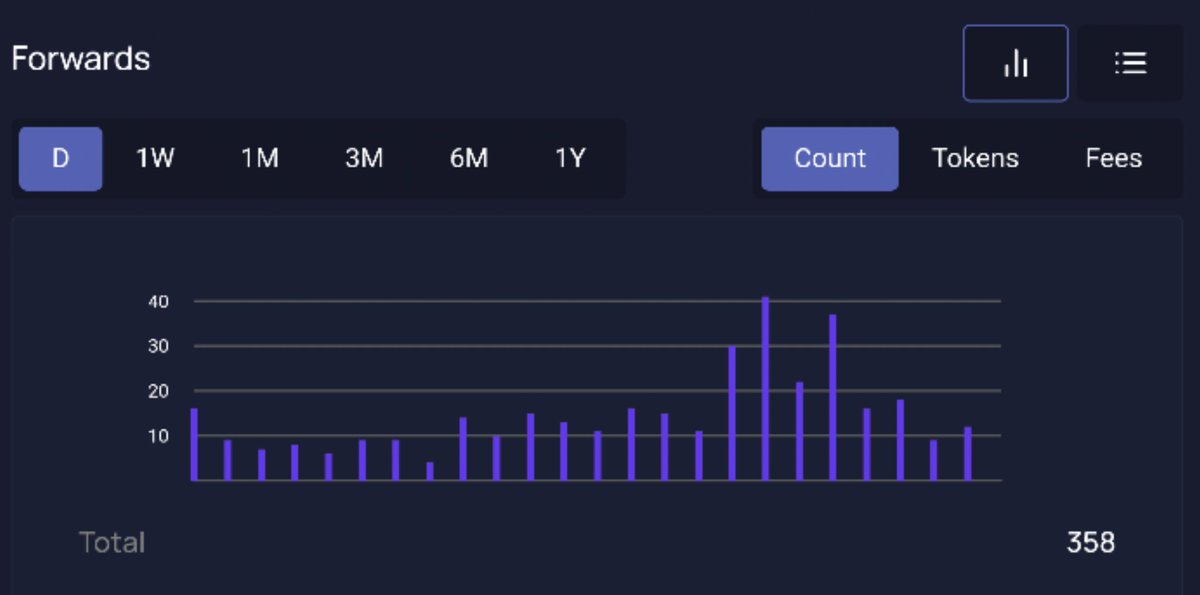Click the last bar on the right
Screen dimensions: 1200x595
tap(967, 455)
